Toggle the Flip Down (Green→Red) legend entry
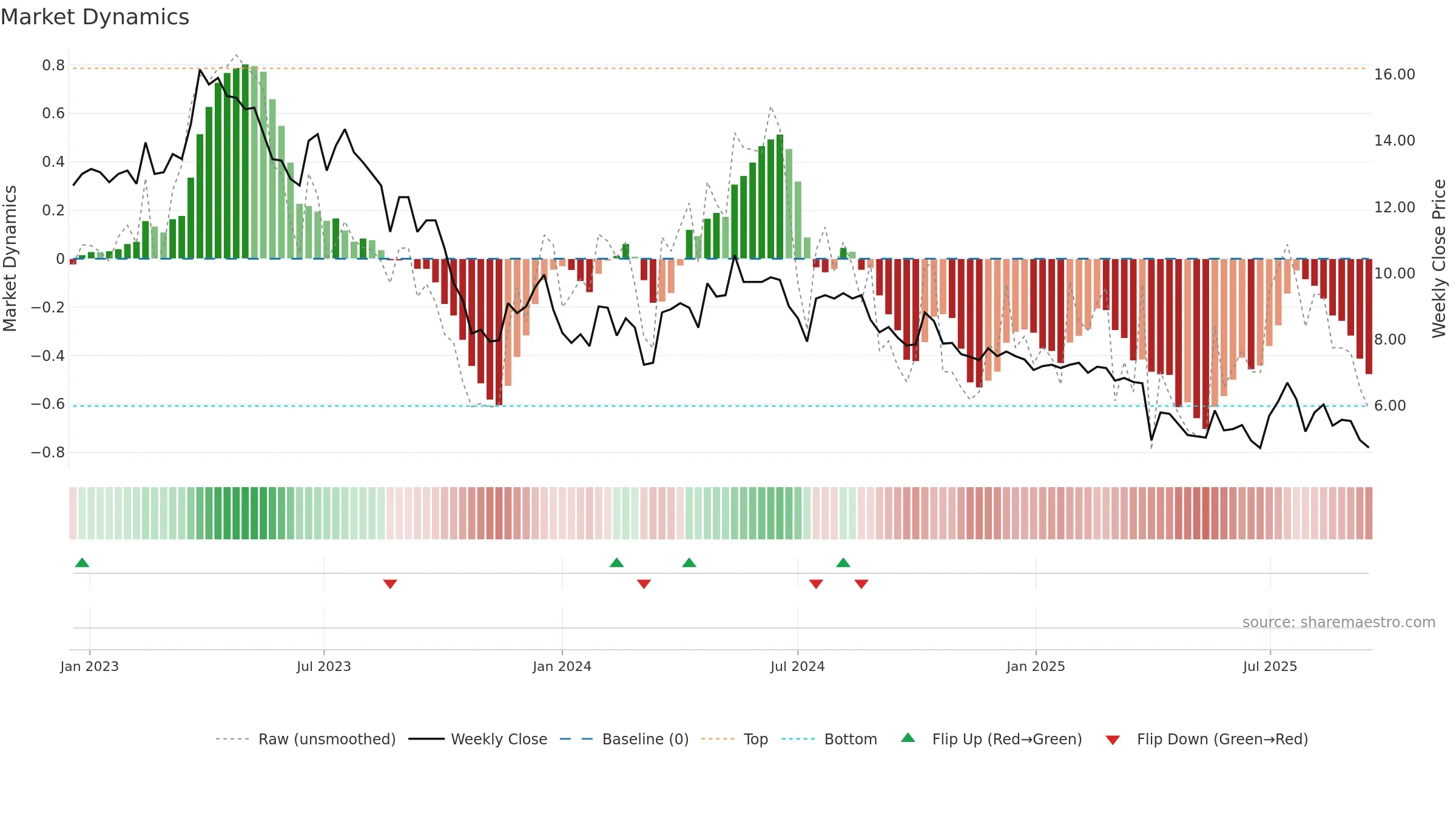1456x819 pixels. [x=1206, y=739]
